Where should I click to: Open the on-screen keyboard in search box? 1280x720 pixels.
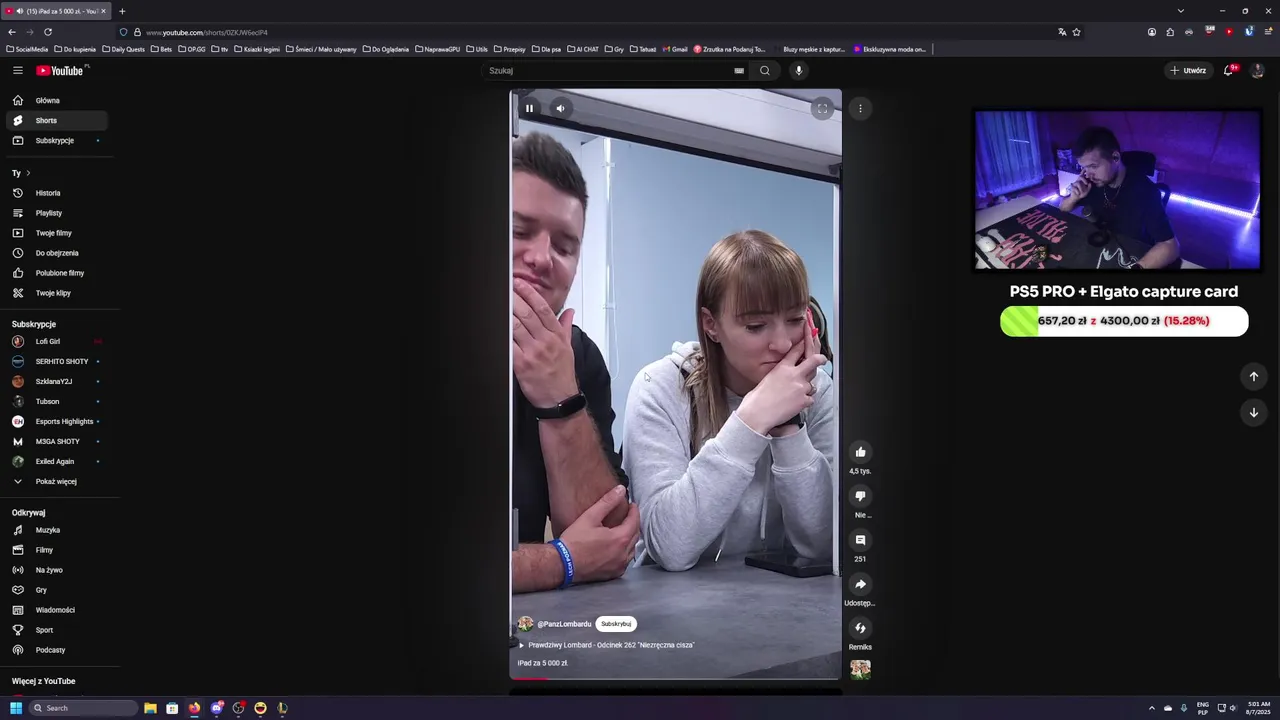coord(739,70)
